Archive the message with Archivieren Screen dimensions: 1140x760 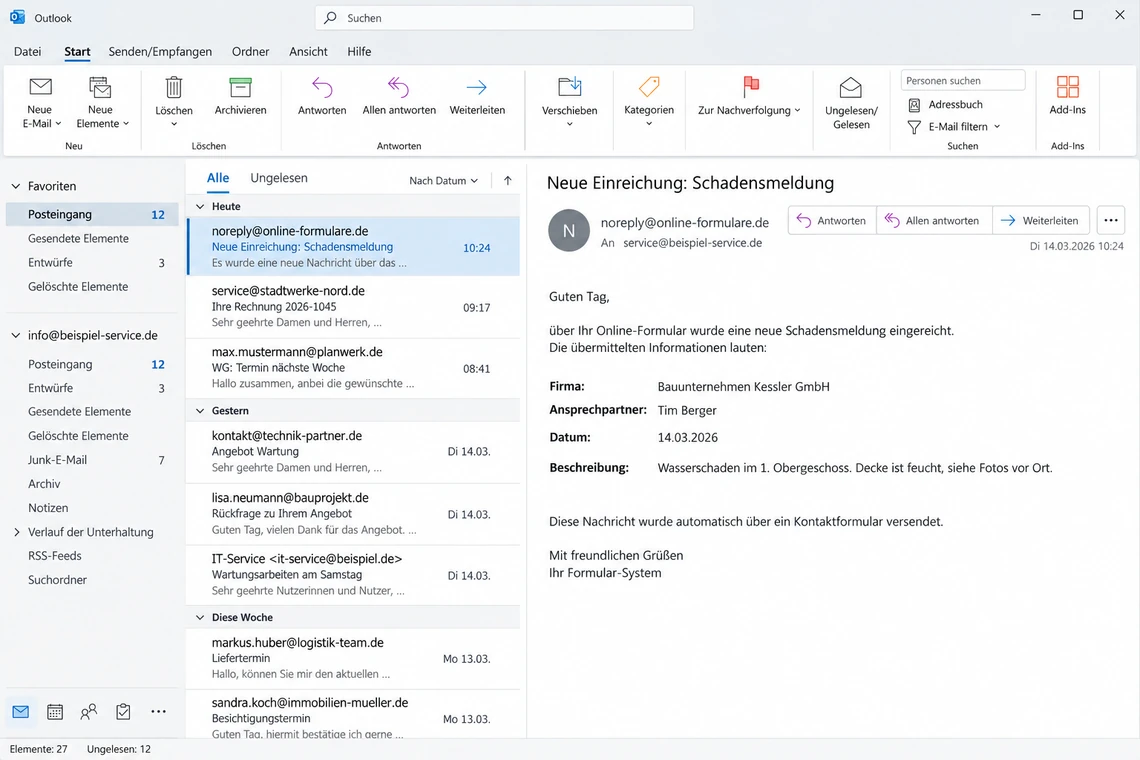pos(240,97)
